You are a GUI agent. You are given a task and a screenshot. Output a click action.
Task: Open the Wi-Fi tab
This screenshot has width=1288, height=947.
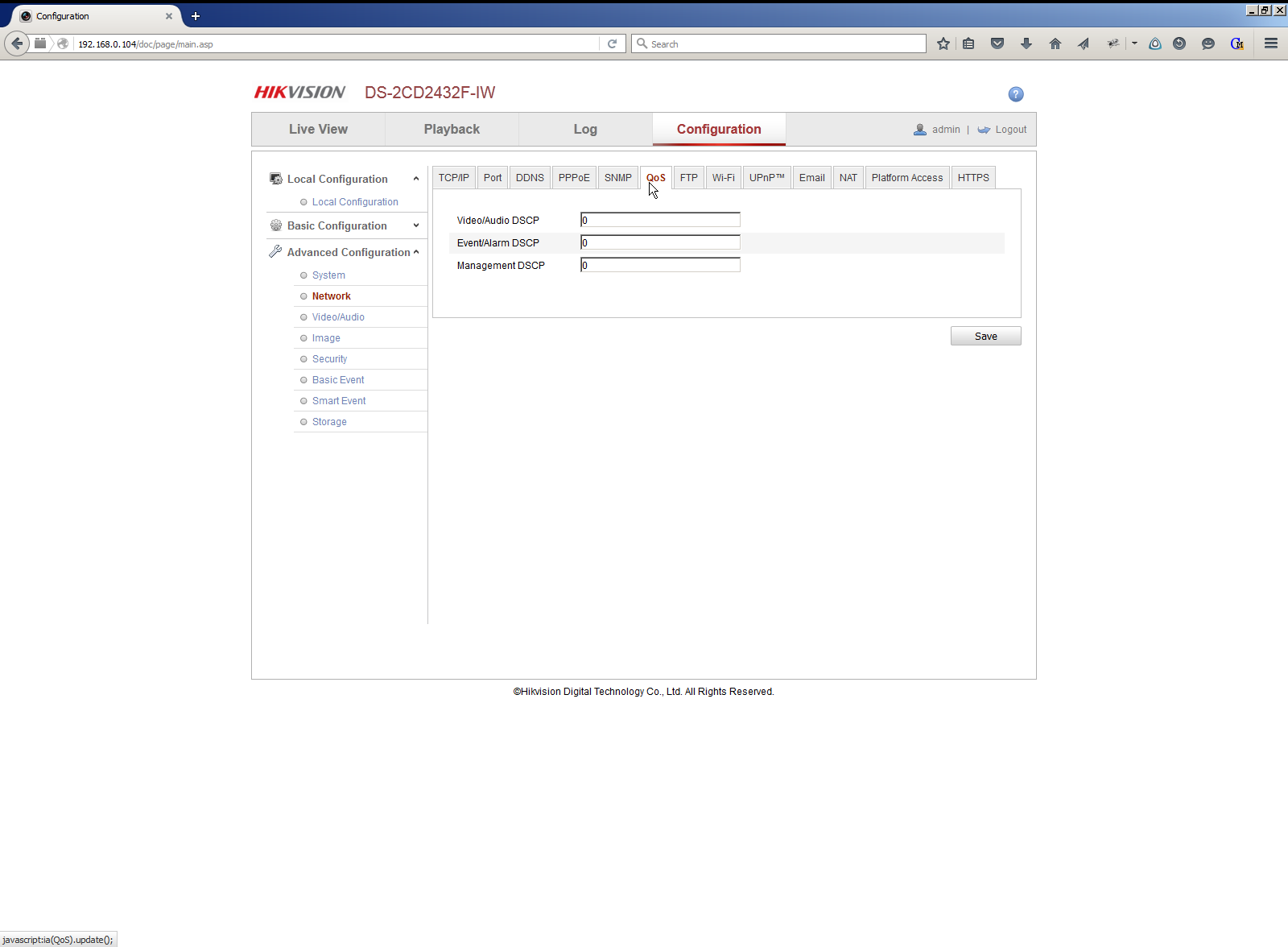(724, 178)
